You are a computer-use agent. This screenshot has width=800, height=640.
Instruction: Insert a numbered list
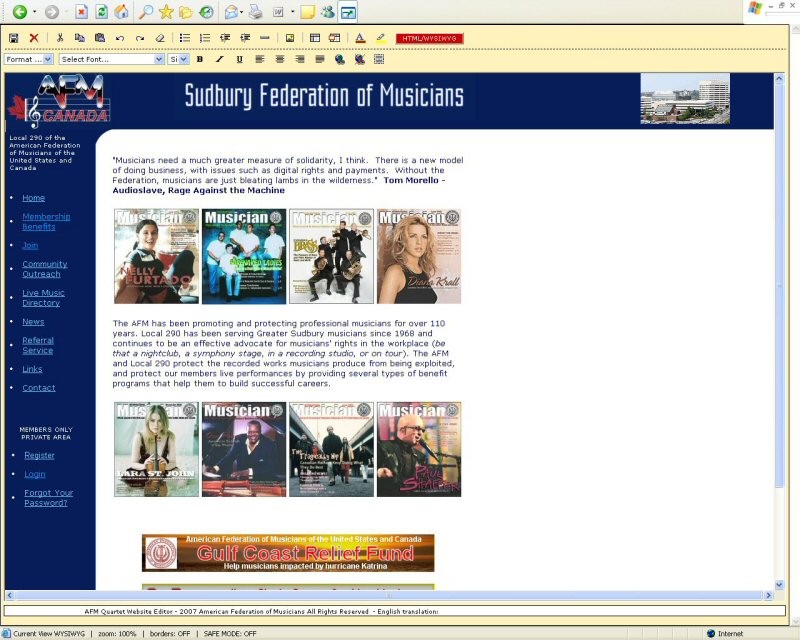click(x=205, y=38)
